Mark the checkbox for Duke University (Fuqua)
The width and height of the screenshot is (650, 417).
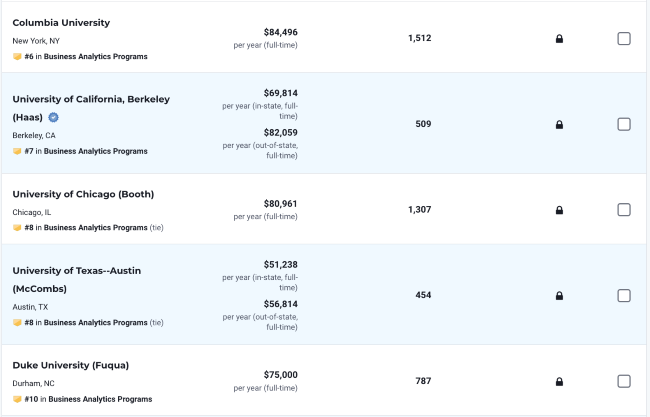[624, 381]
